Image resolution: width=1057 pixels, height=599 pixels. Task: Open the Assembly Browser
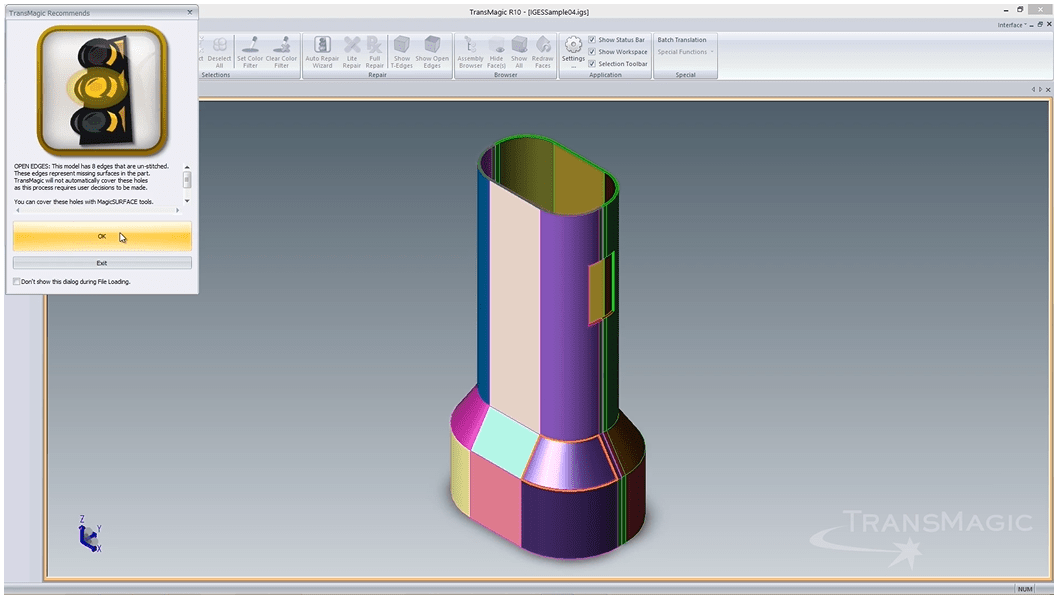point(470,51)
